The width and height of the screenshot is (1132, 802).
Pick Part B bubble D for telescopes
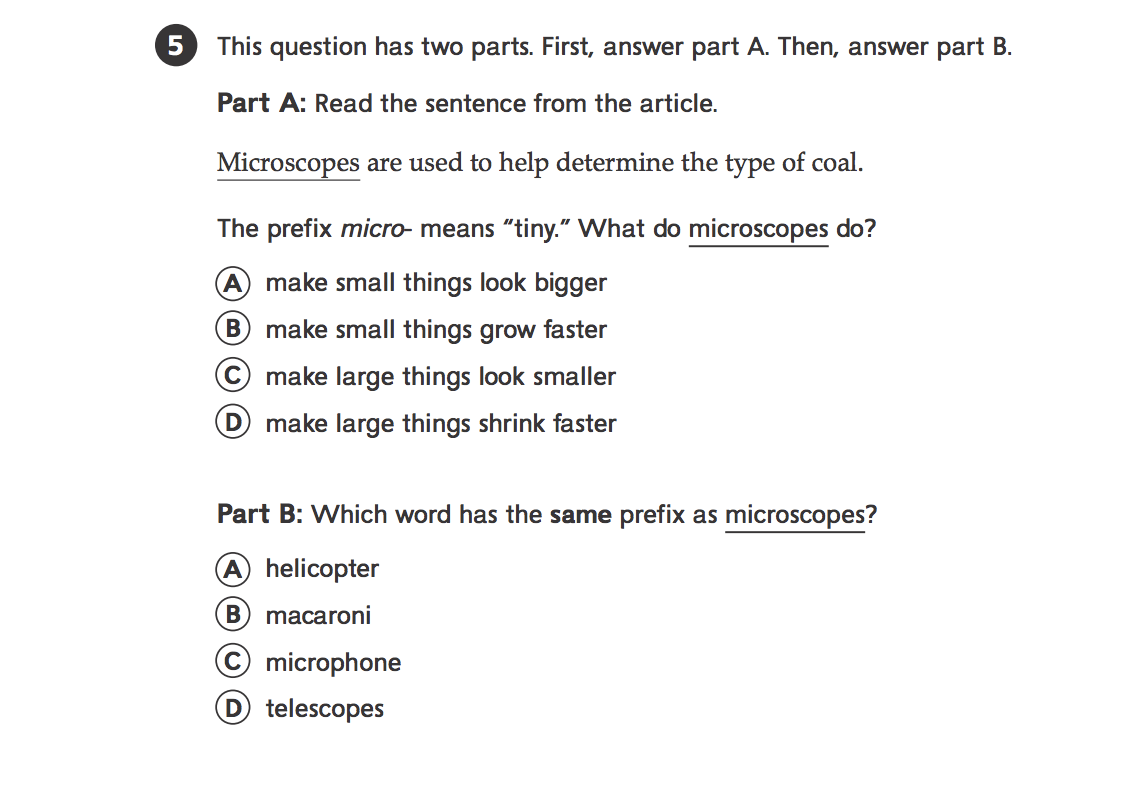point(232,709)
